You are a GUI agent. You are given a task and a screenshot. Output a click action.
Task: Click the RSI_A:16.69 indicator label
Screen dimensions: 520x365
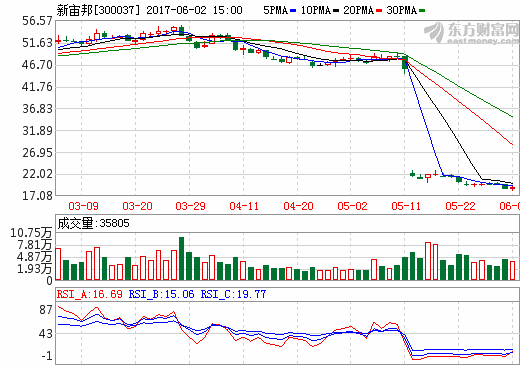pos(90,294)
